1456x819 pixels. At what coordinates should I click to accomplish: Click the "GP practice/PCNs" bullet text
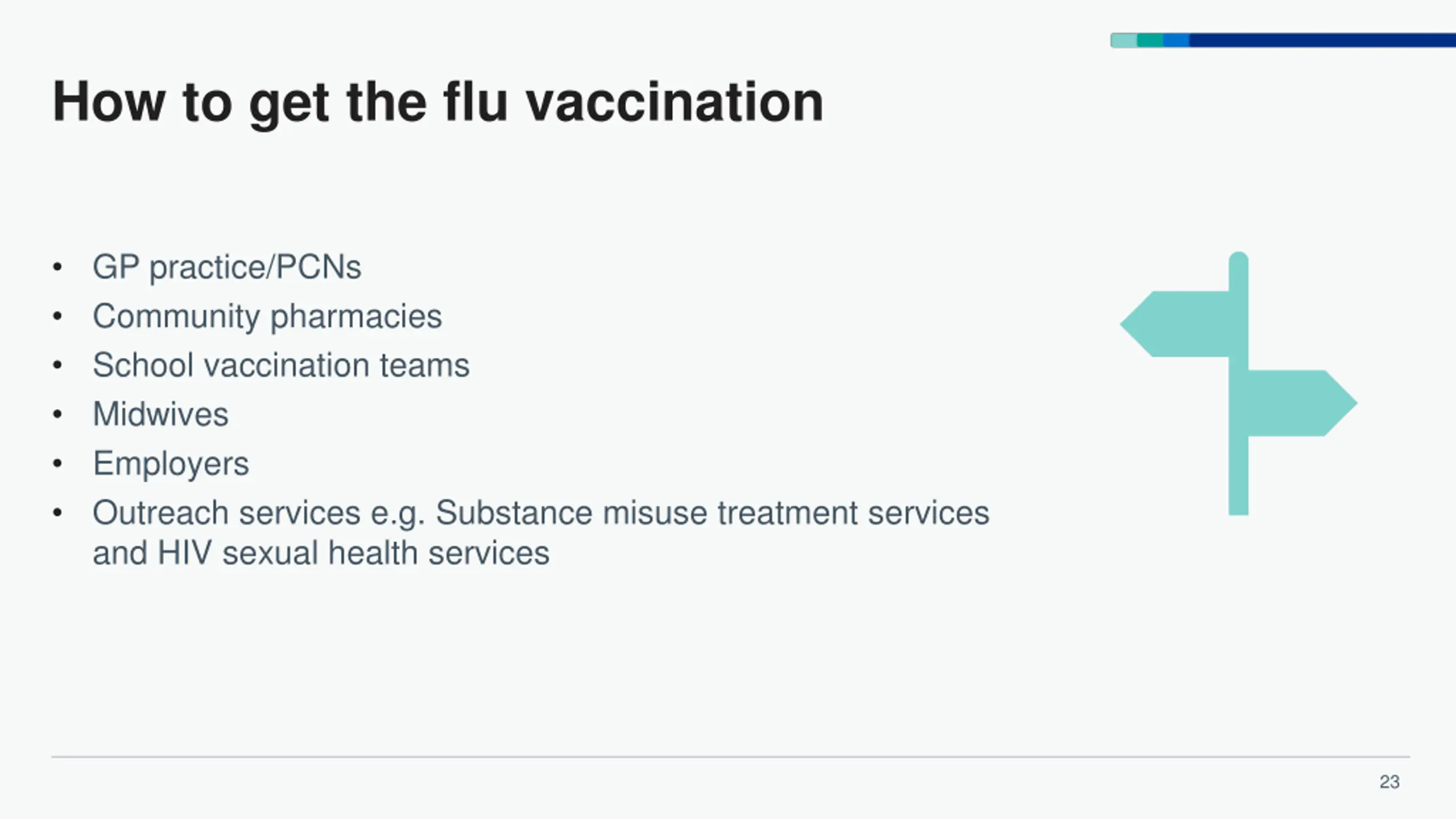click(x=226, y=267)
